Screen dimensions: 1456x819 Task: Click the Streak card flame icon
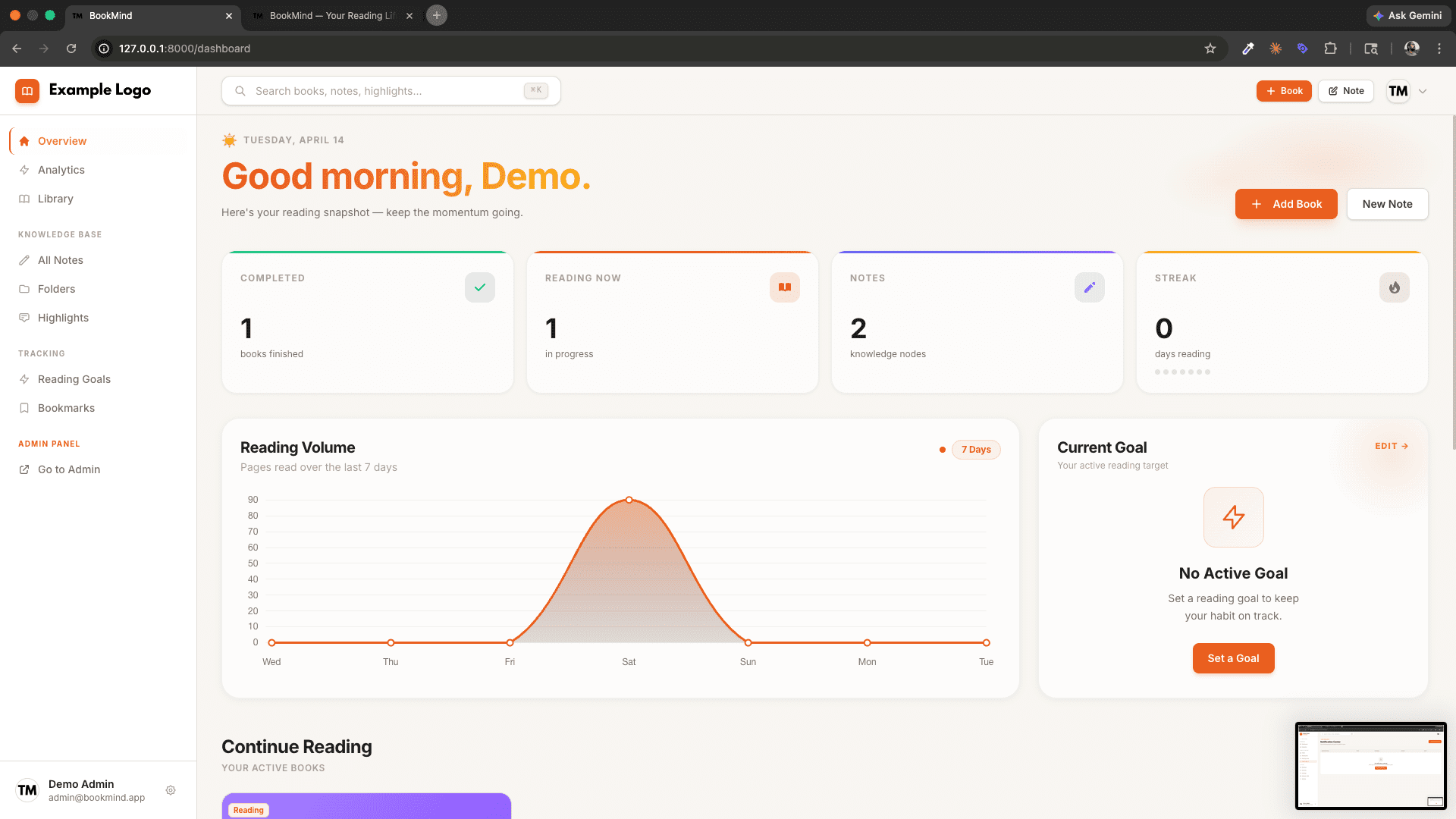click(1395, 287)
